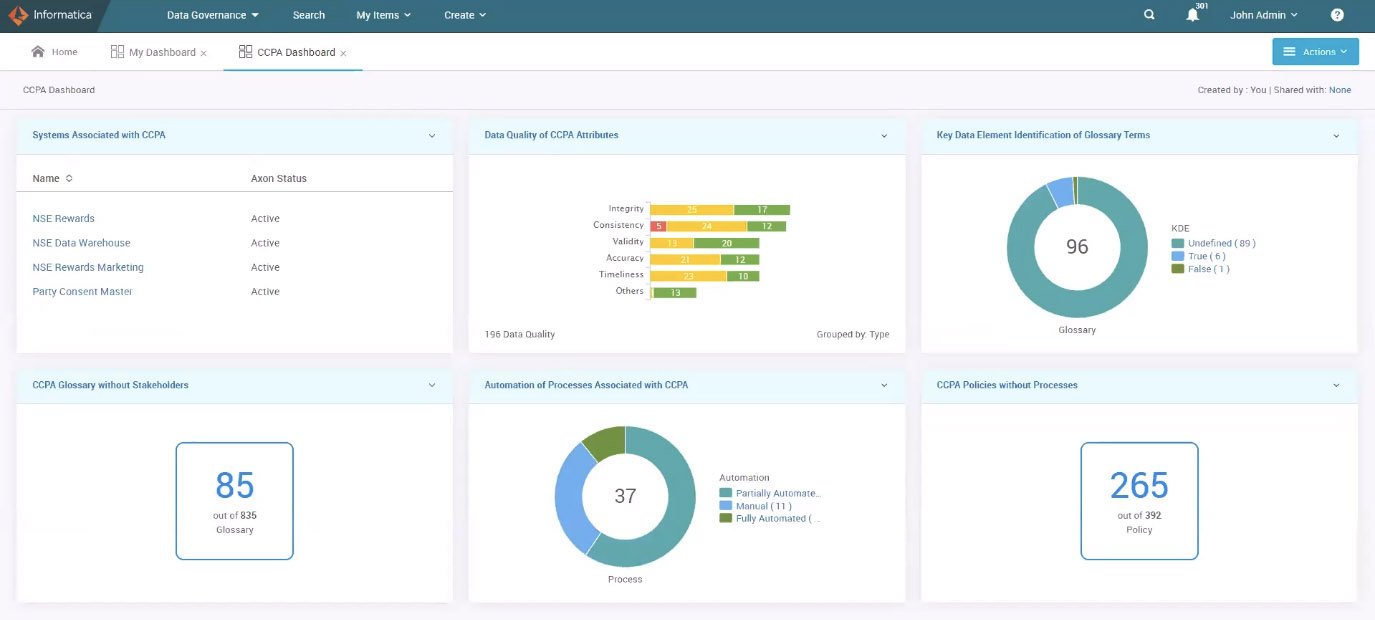Click the Integrity green bar segment

[x=762, y=210]
